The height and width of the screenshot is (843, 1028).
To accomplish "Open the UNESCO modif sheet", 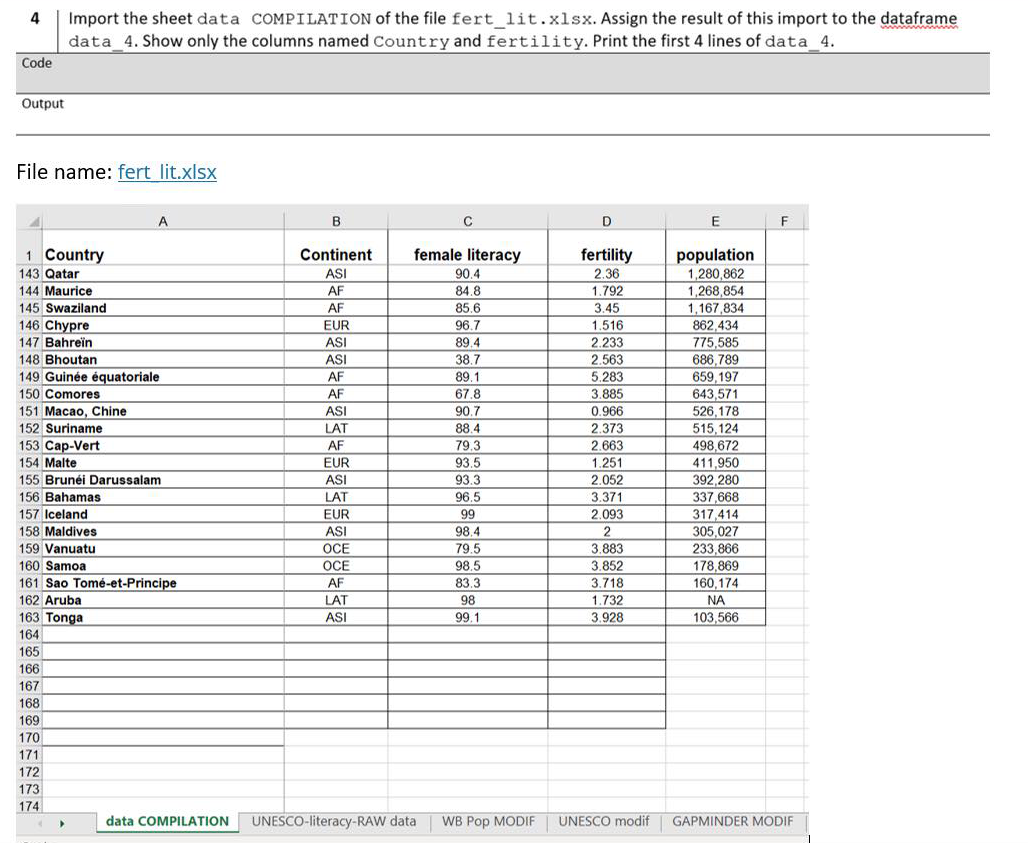I will 603,821.
